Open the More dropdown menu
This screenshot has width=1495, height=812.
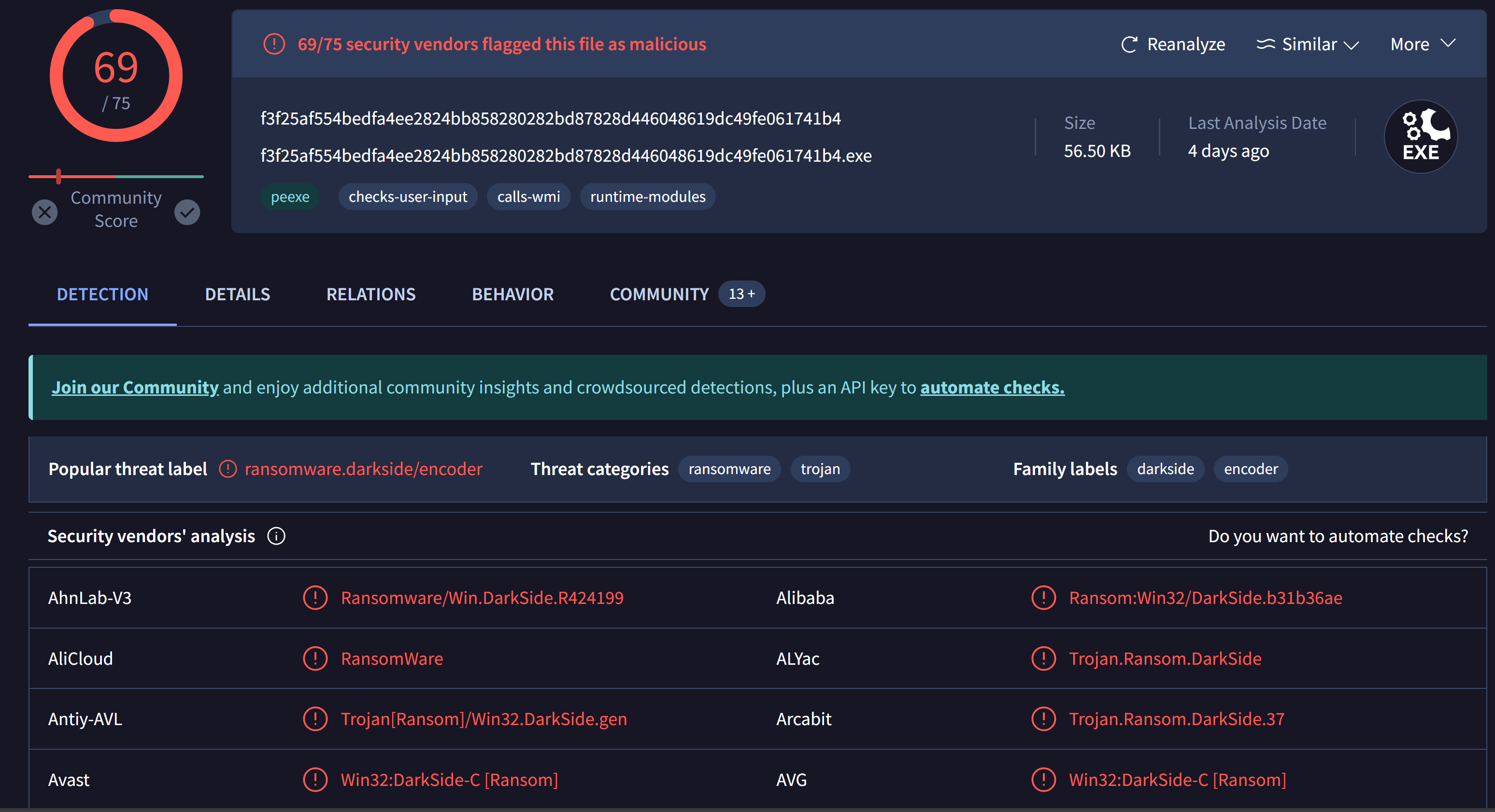tap(1423, 45)
